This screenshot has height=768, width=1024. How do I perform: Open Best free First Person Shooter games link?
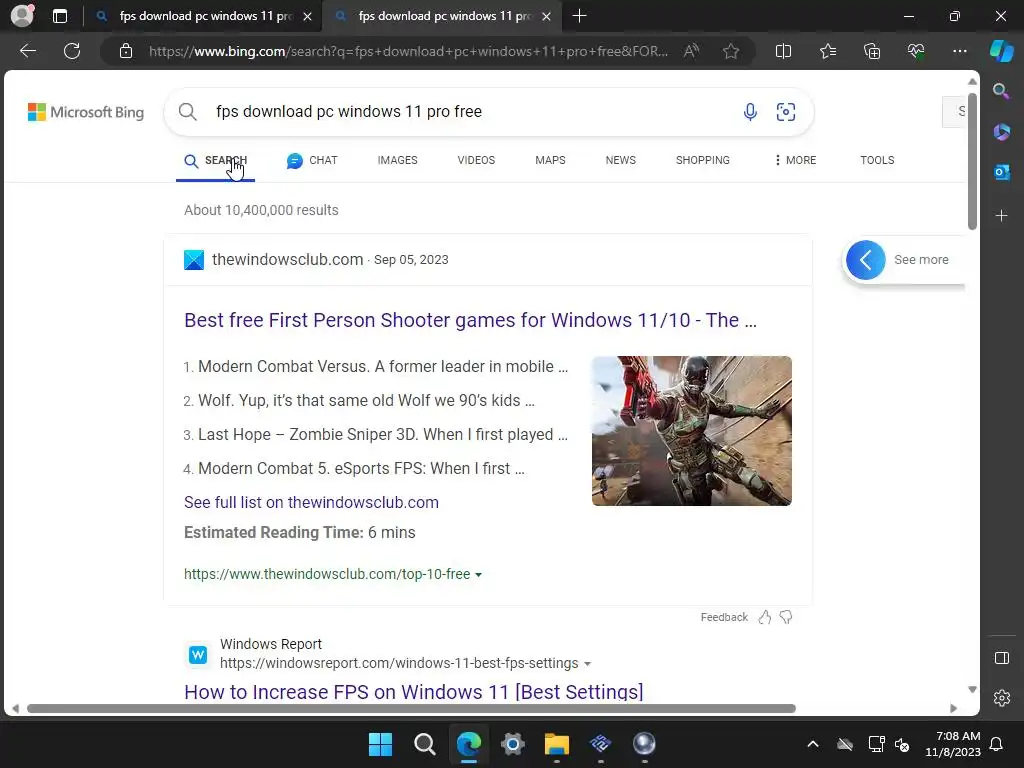click(470, 320)
